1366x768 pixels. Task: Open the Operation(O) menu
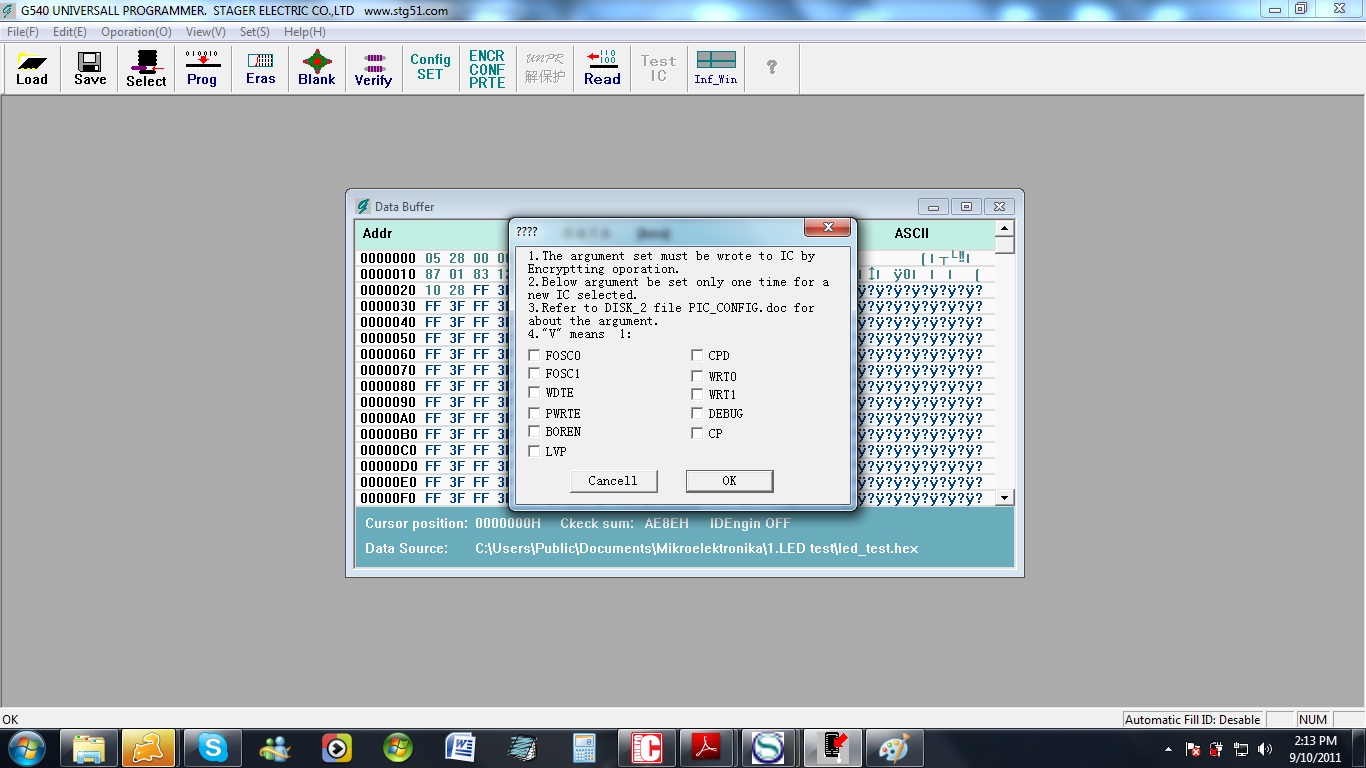pos(136,32)
